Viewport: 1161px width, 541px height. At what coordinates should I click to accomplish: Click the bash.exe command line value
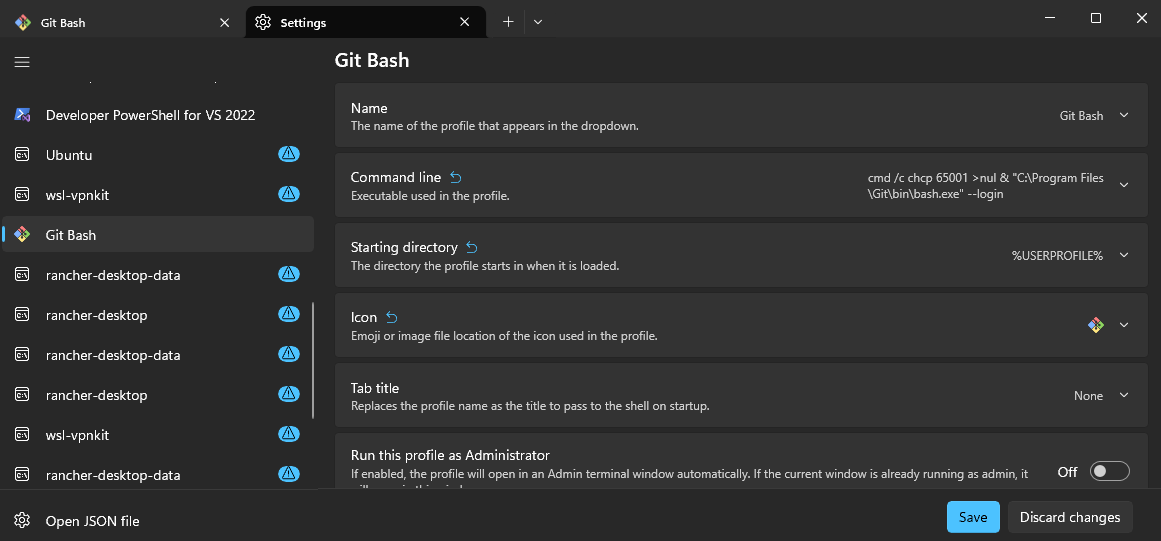pos(986,186)
